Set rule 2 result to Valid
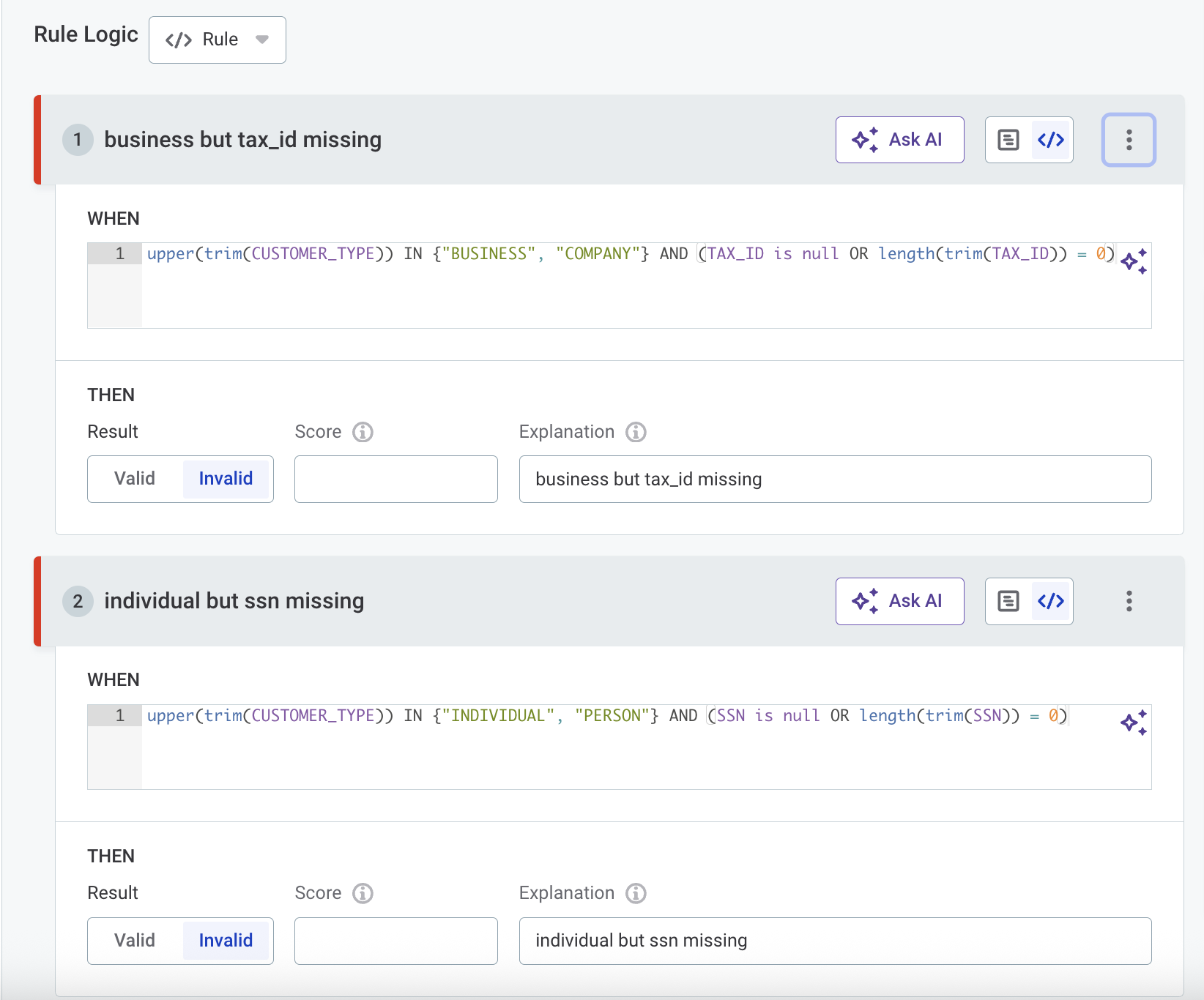Image resolution: width=1204 pixels, height=1000 pixels. tap(135, 941)
